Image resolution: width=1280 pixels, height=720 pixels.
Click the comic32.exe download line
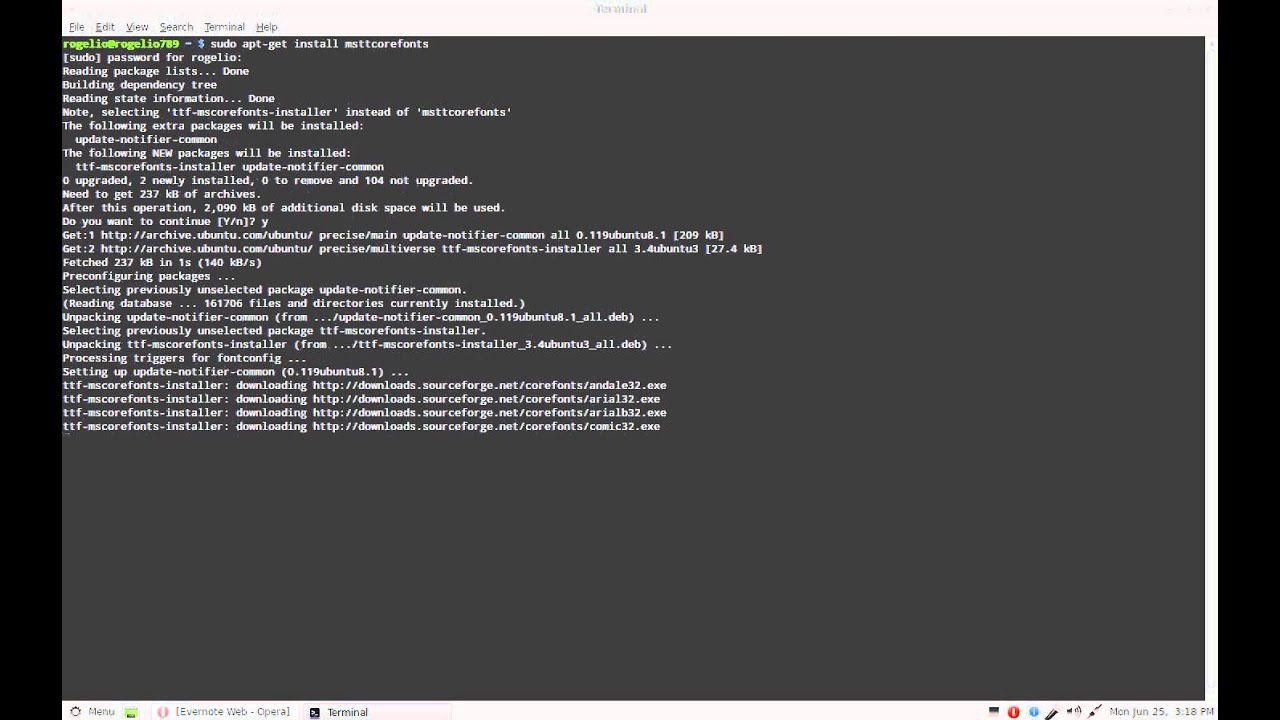(x=361, y=426)
